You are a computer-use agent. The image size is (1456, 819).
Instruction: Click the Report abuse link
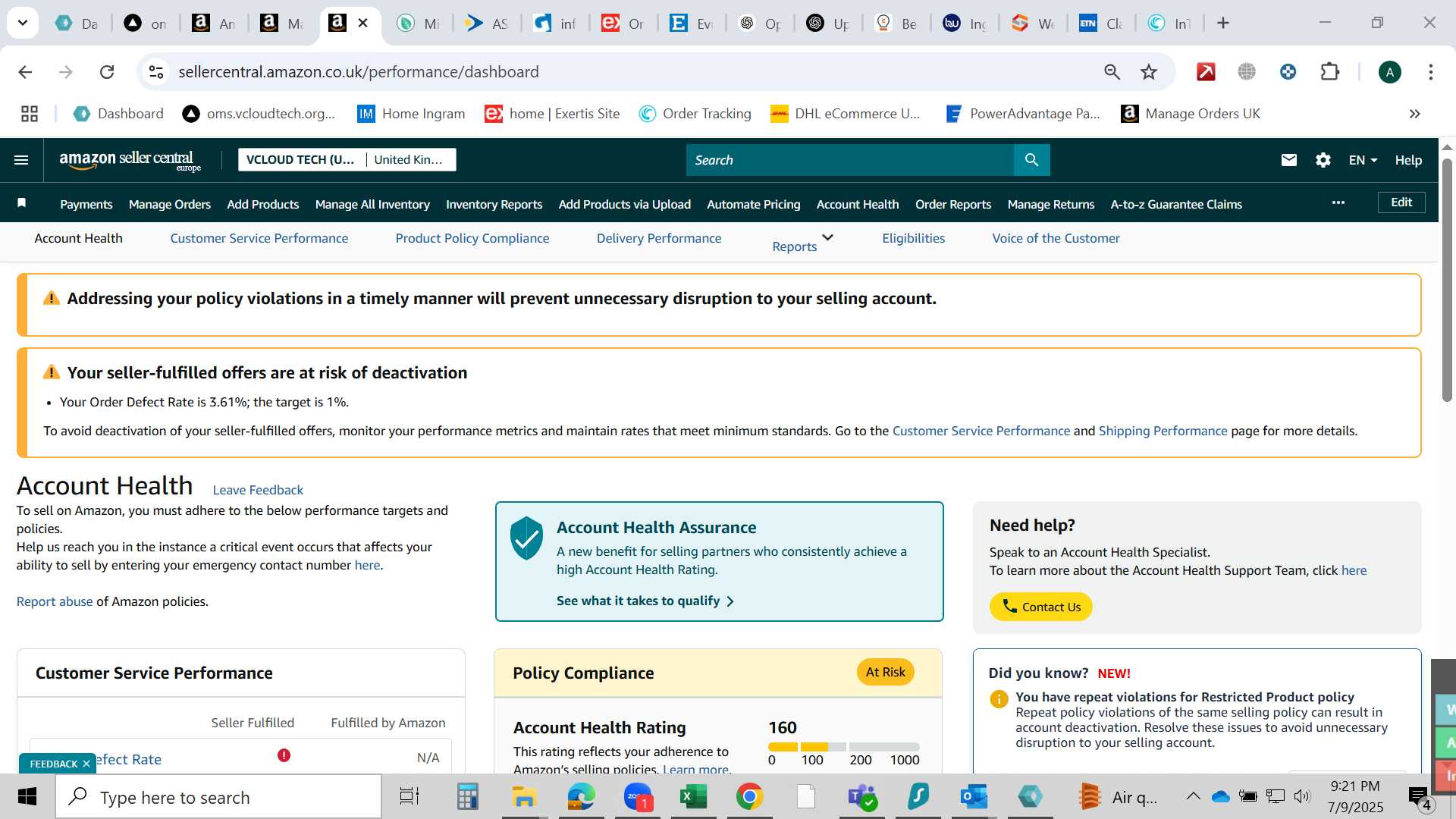point(55,601)
